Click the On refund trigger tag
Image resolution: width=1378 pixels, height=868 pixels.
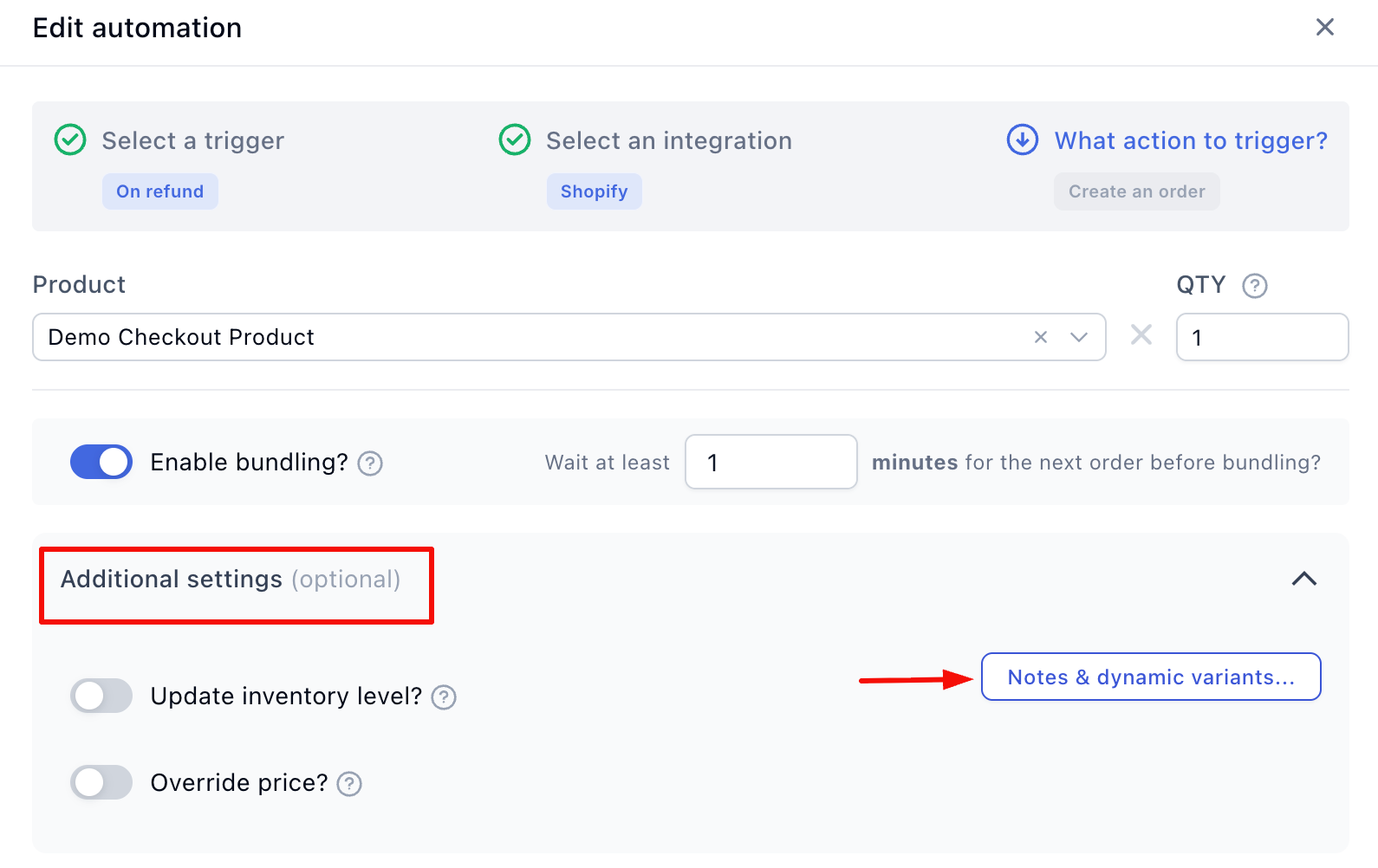point(160,191)
